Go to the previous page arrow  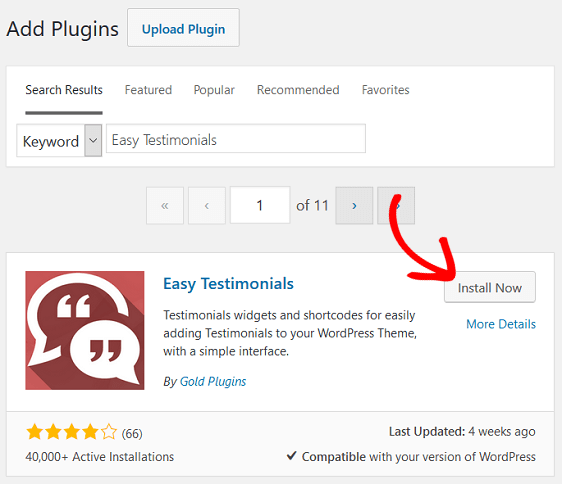[x=207, y=205]
